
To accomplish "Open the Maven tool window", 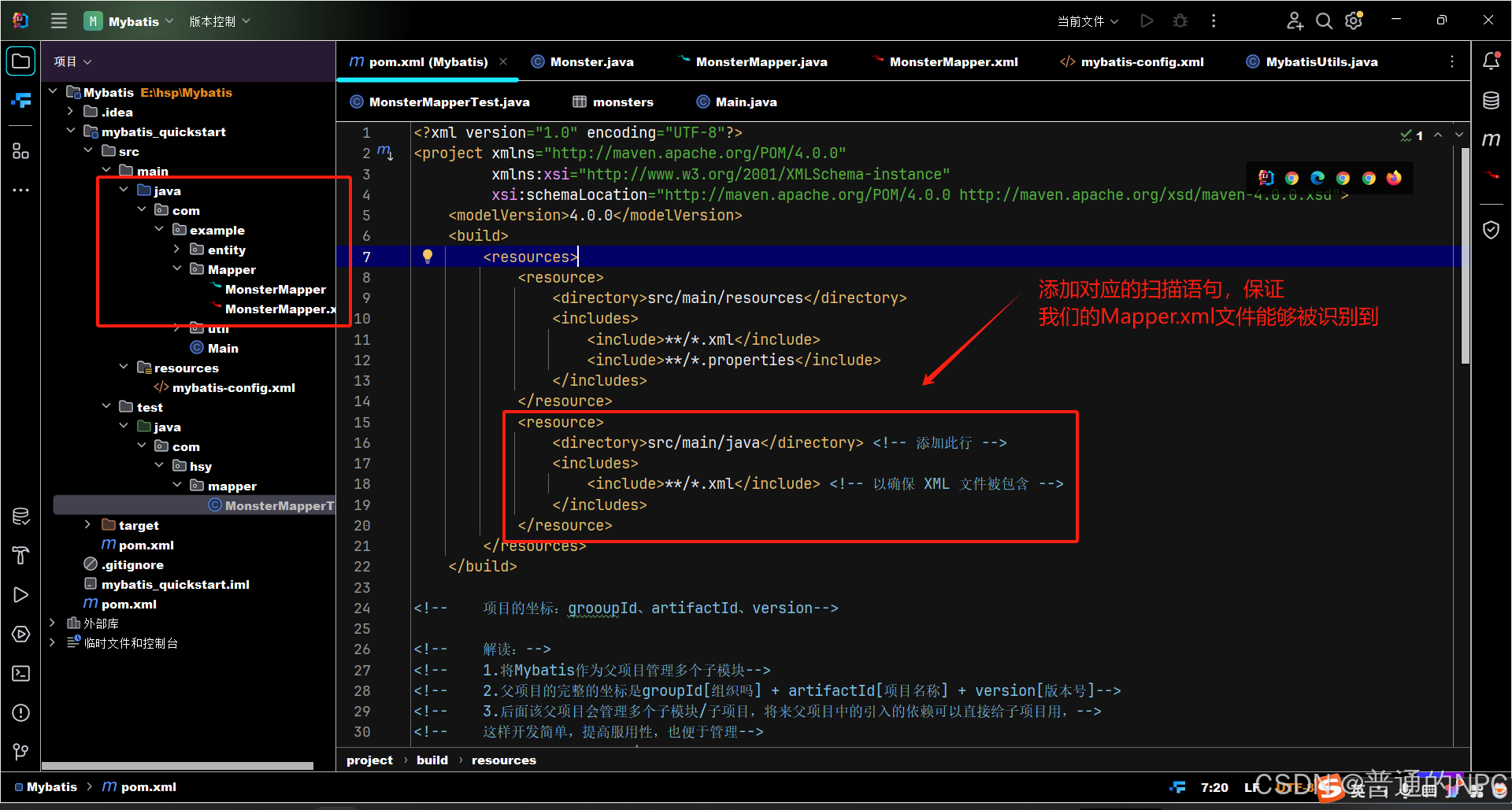I will [x=1492, y=139].
